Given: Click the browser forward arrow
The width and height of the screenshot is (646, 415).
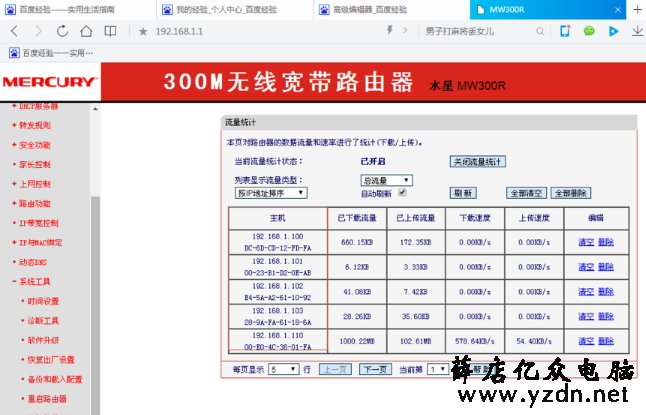Looking at the screenshot, I should click(x=38, y=31).
